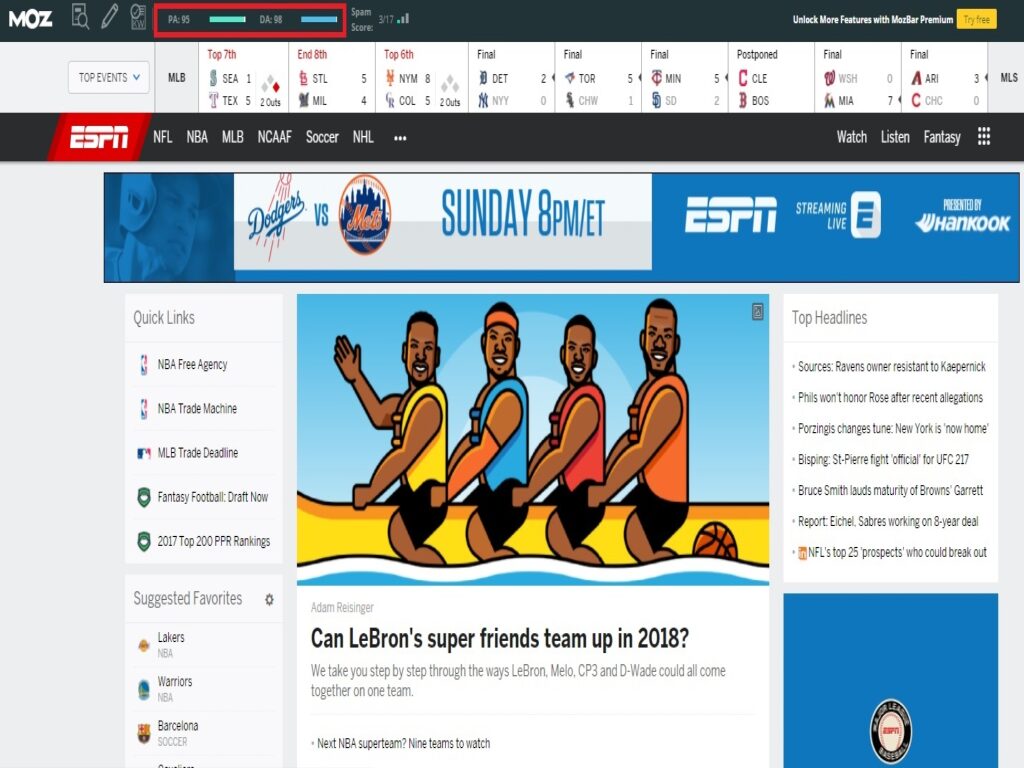Open the Soccer menu in ESPN nav
The width and height of the screenshot is (1024, 768).
pos(322,137)
